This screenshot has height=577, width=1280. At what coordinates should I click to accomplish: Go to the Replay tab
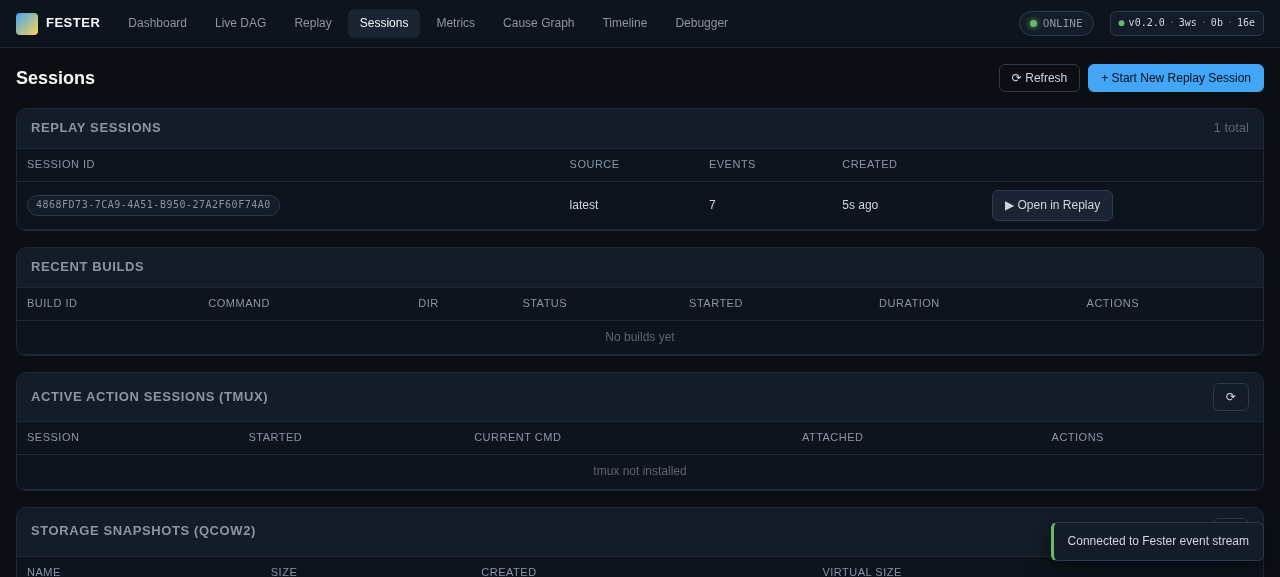pyautogui.click(x=313, y=23)
